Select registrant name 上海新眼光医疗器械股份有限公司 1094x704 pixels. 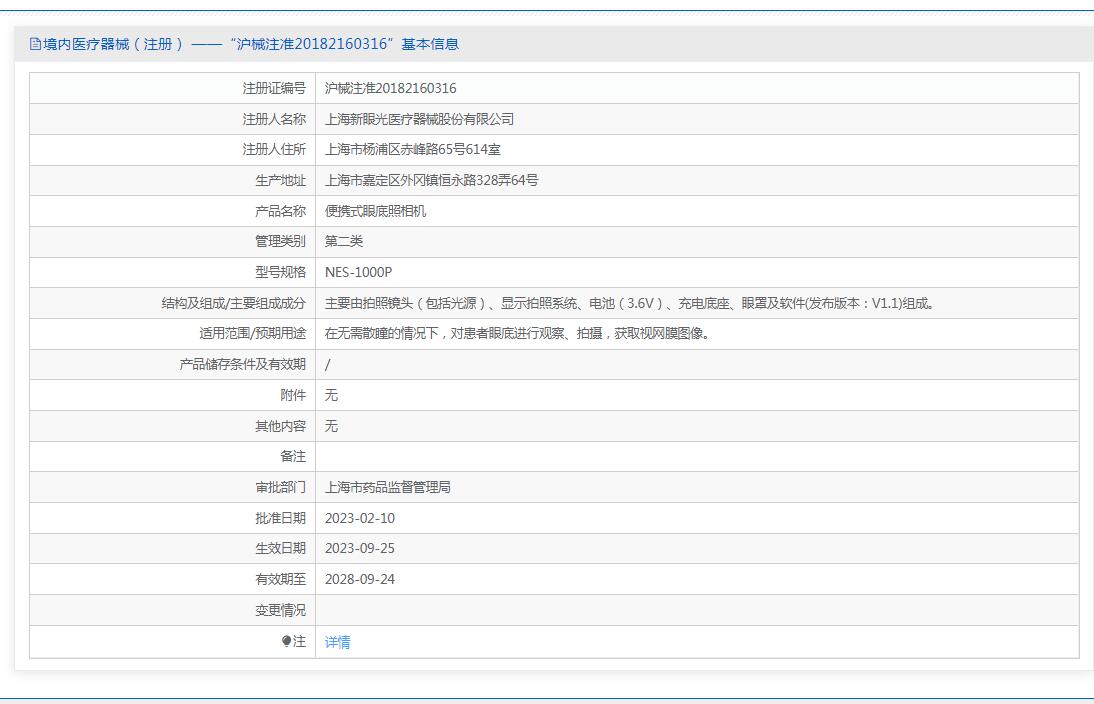(x=419, y=119)
